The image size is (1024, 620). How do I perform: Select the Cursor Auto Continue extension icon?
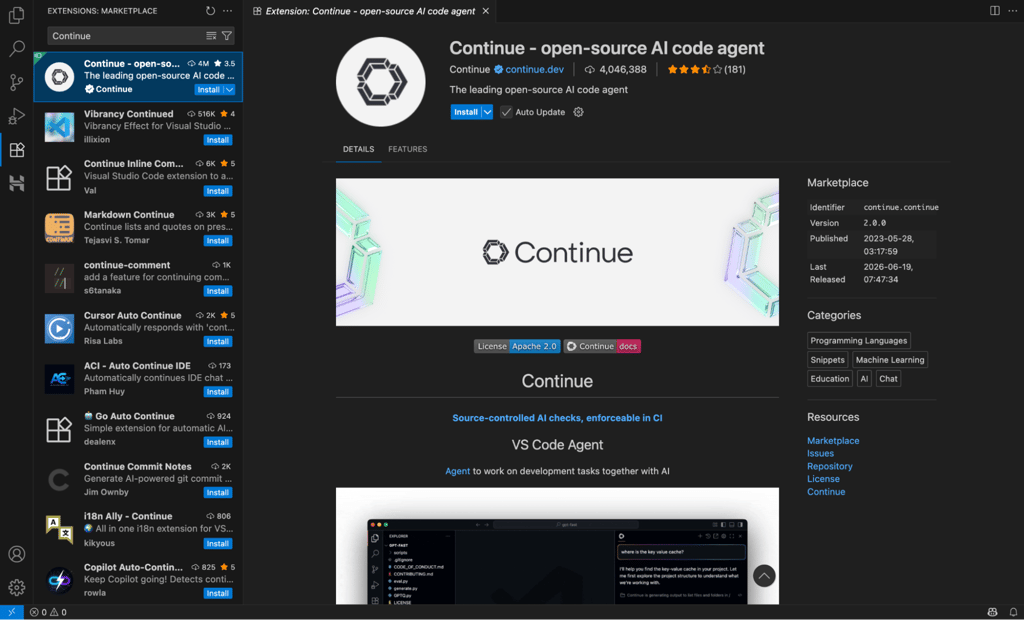(59, 328)
